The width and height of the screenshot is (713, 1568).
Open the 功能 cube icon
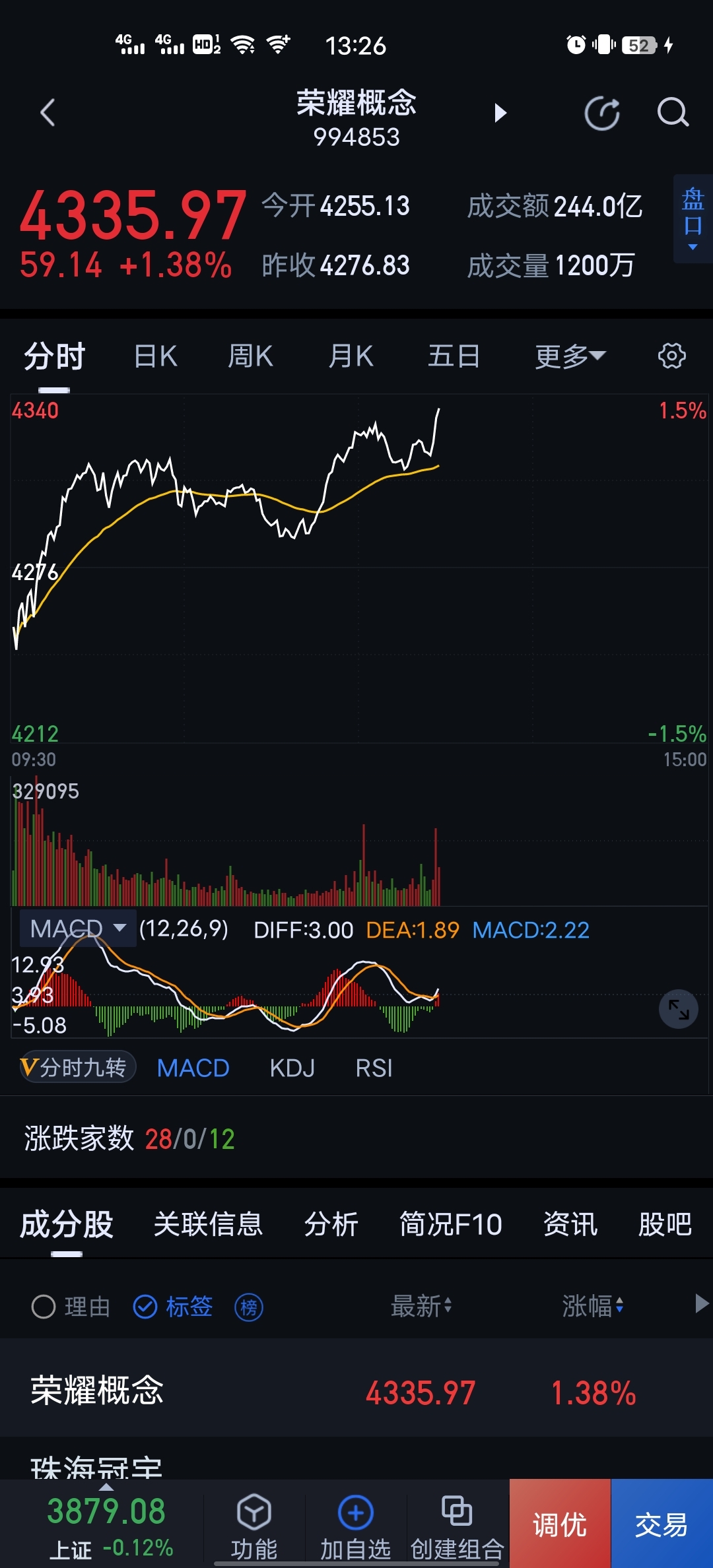point(254,1512)
